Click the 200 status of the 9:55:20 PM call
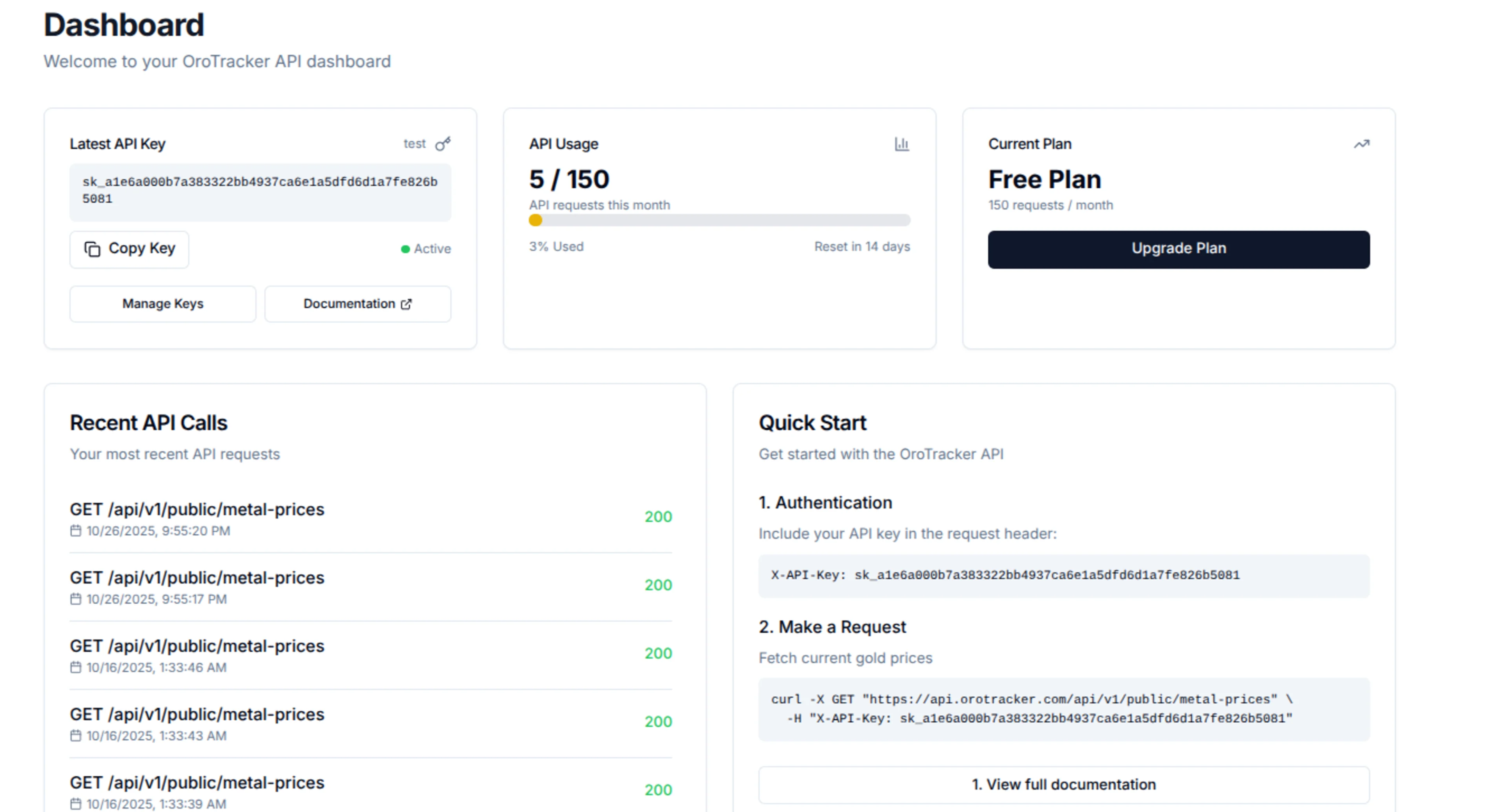This screenshot has width=1499, height=812. point(658,517)
